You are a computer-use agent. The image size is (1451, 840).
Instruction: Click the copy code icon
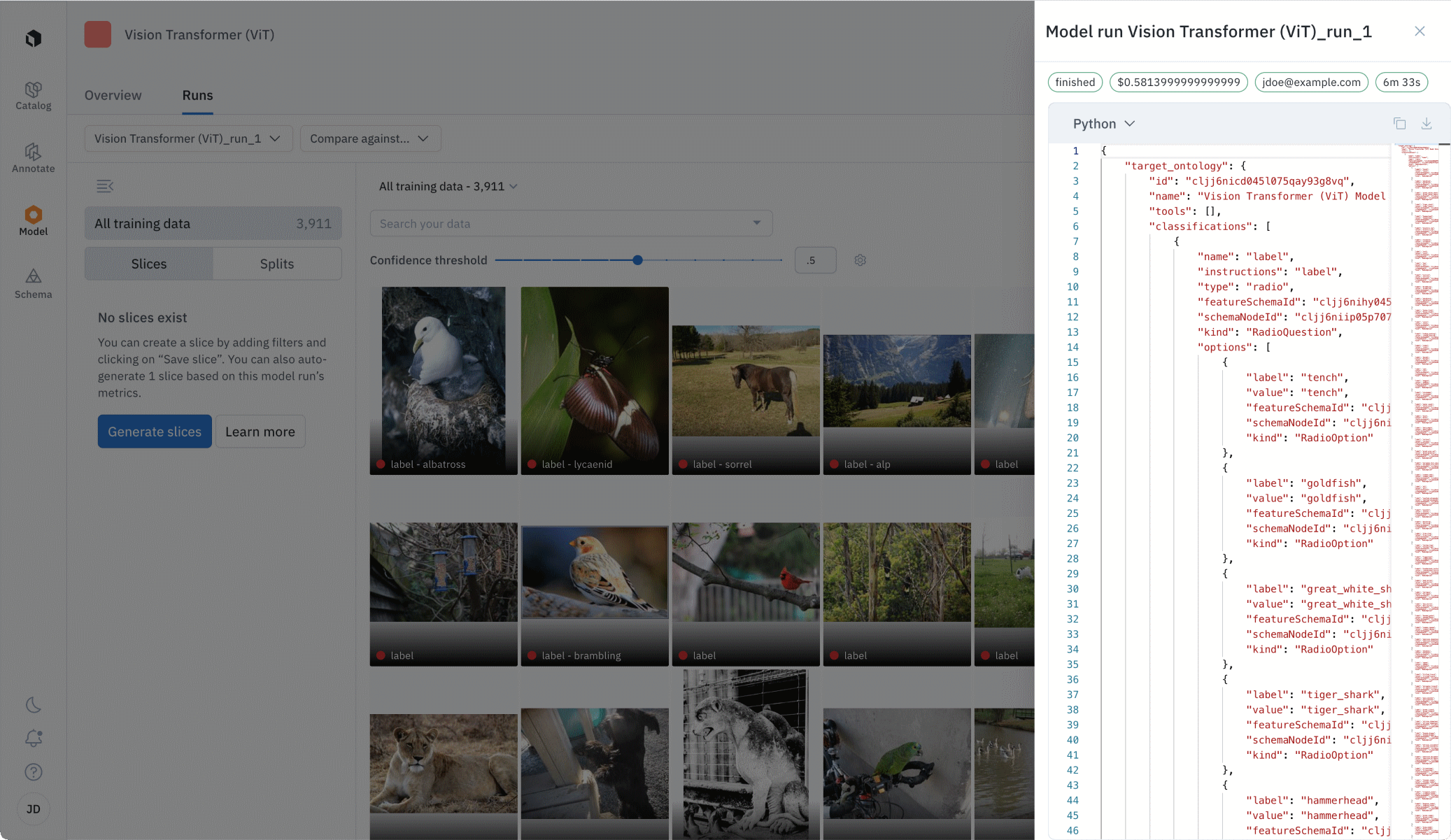click(1399, 124)
